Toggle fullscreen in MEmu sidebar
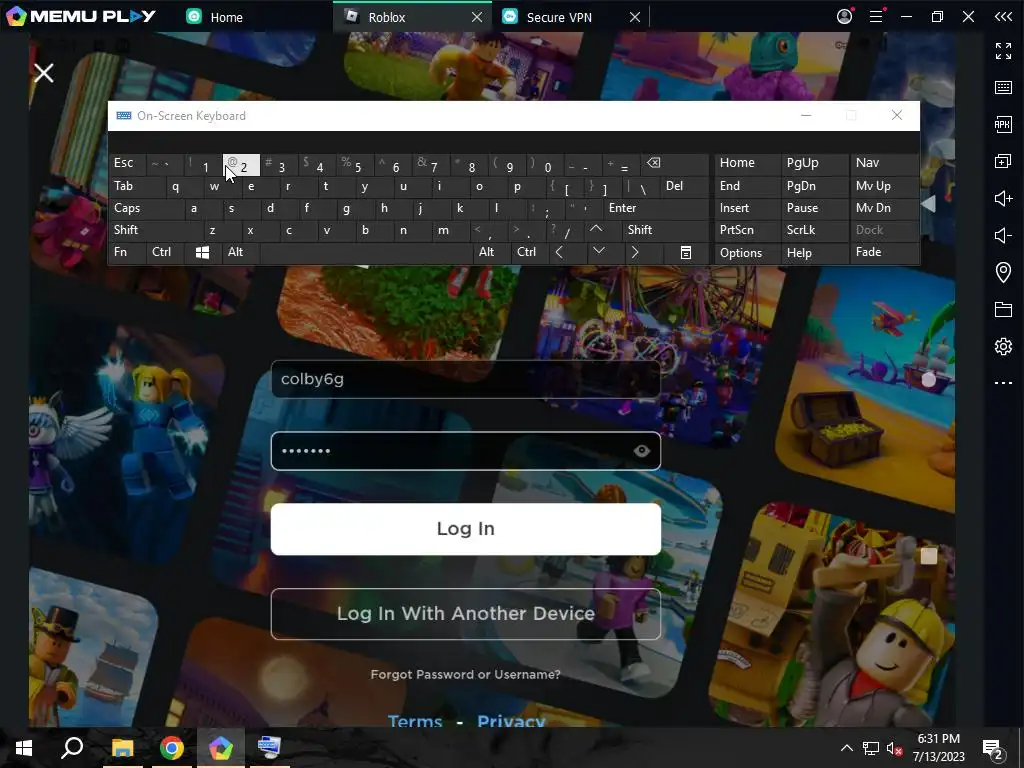This screenshot has height=768, width=1024. (x=1003, y=51)
